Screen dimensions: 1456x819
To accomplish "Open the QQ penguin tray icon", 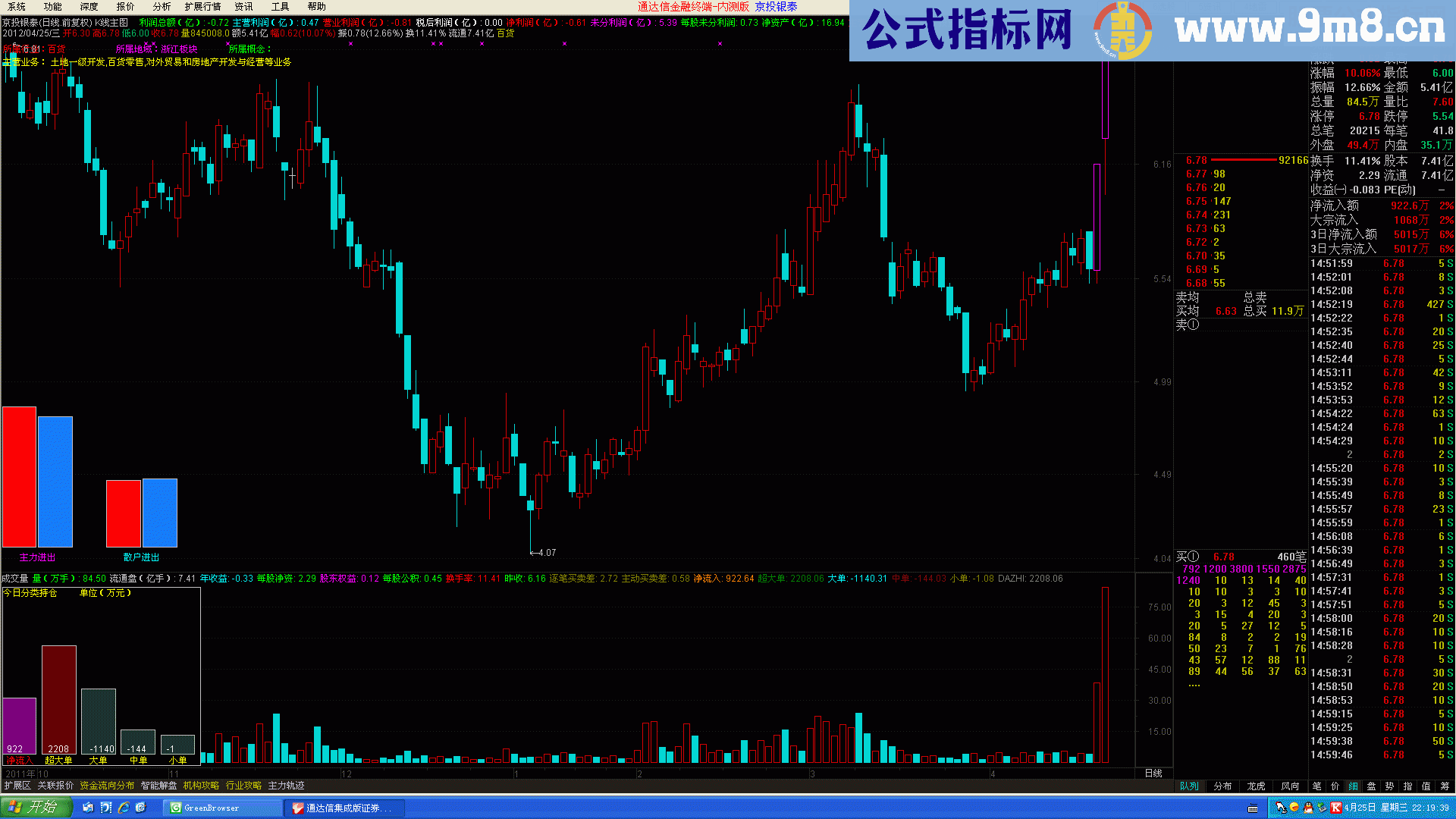I will [x=1308, y=808].
